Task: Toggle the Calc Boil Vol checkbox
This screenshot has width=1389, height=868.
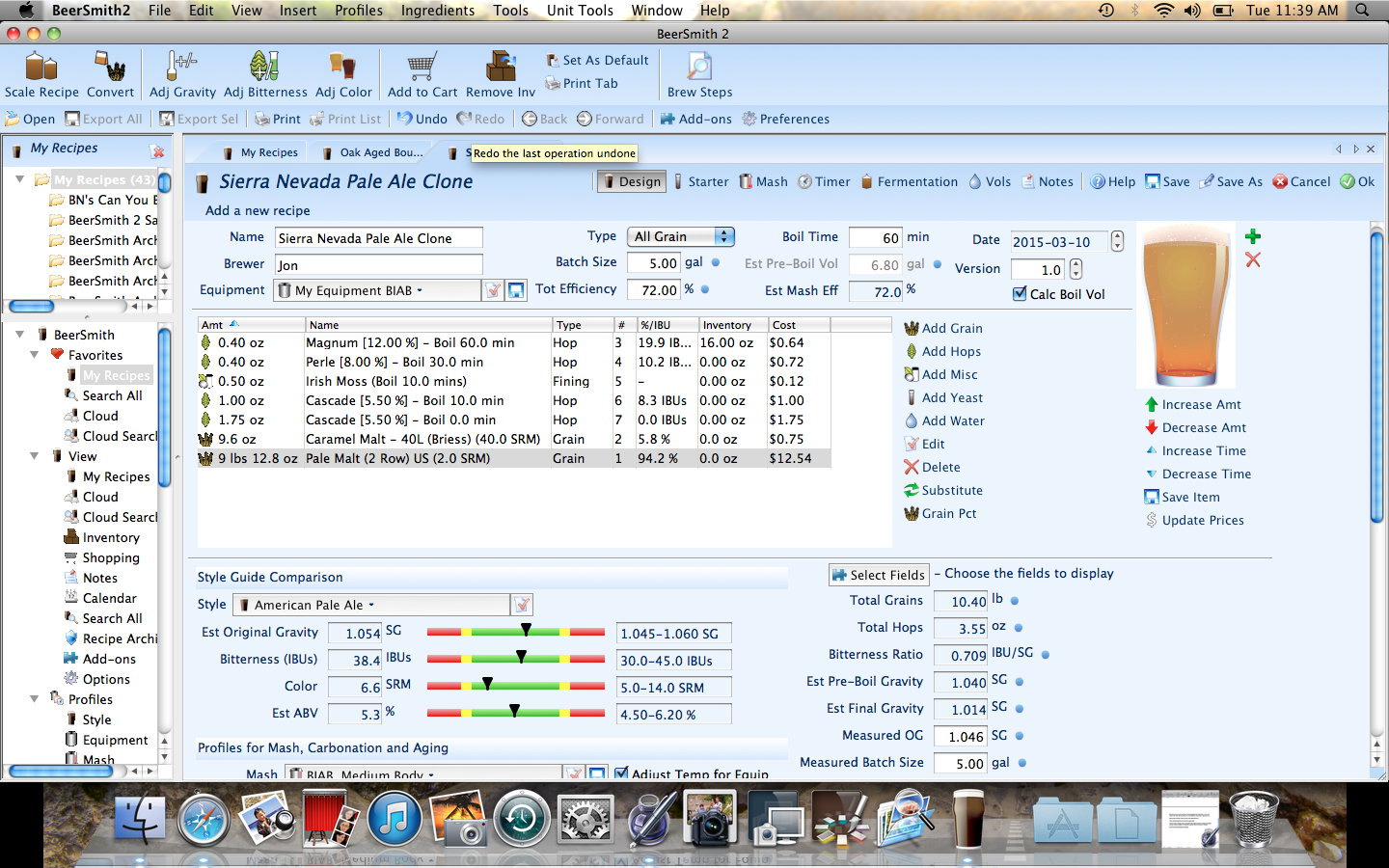Action: [x=1020, y=294]
